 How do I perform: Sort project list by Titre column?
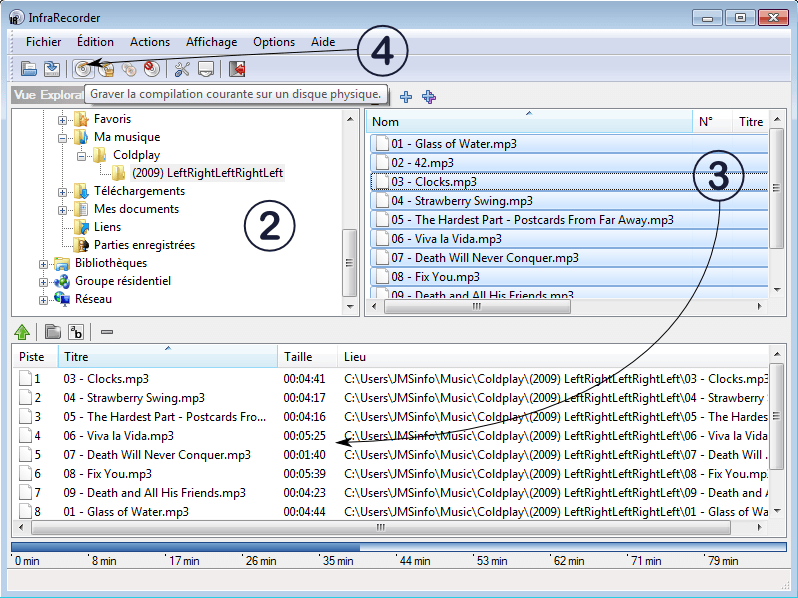(x=168, y=357)
